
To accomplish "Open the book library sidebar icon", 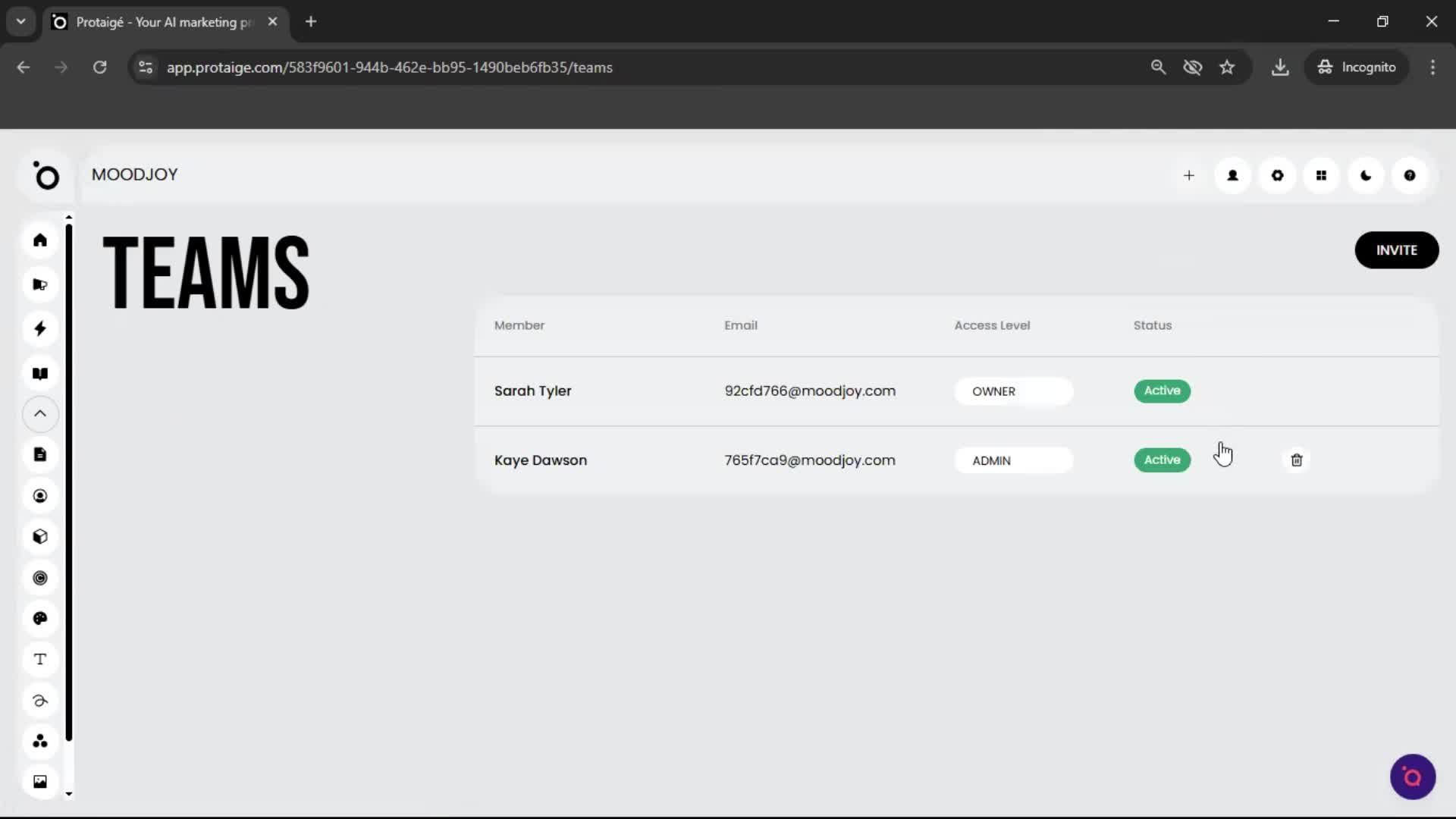I will tap(40, 373).
